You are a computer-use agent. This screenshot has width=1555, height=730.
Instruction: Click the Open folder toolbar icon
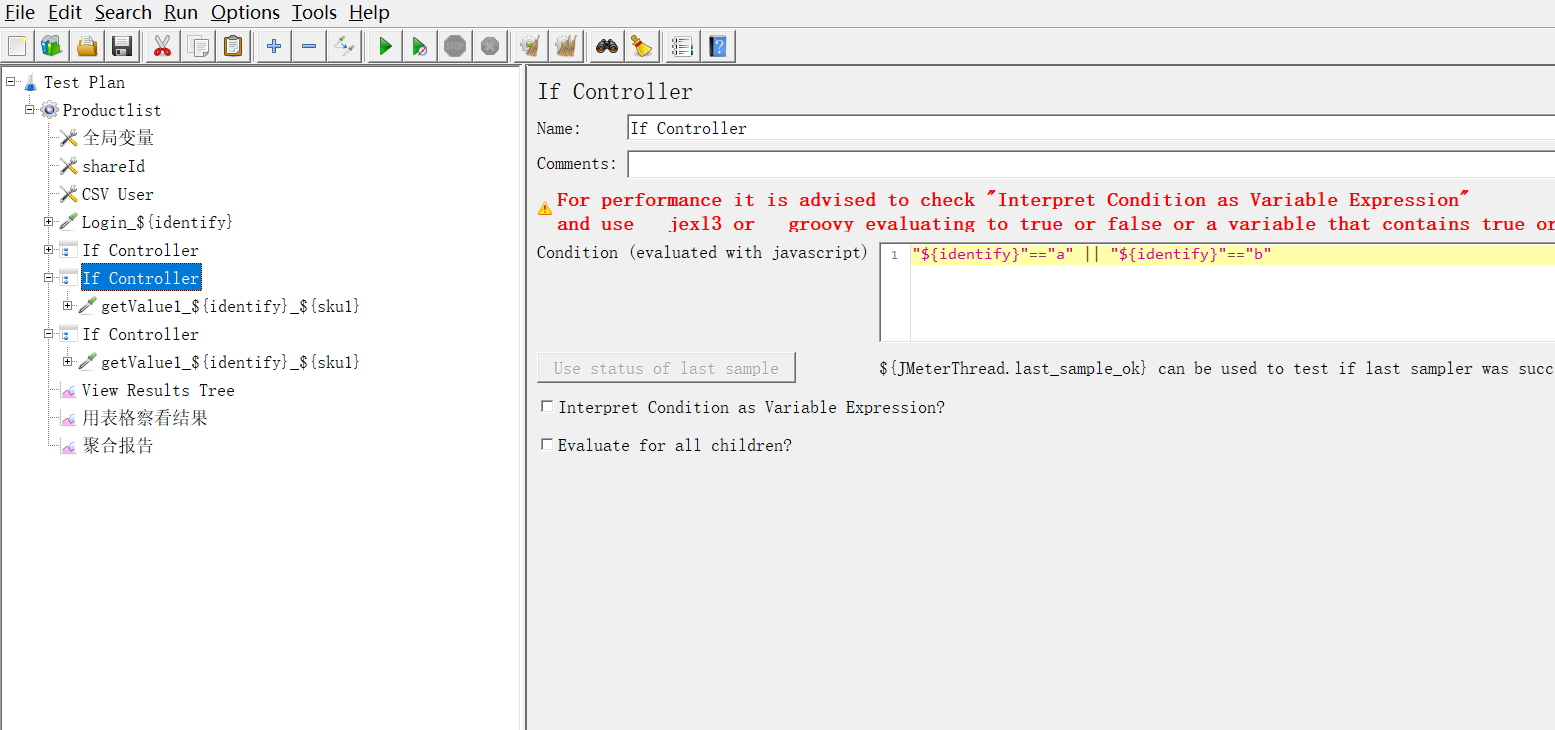coord(87,46)
